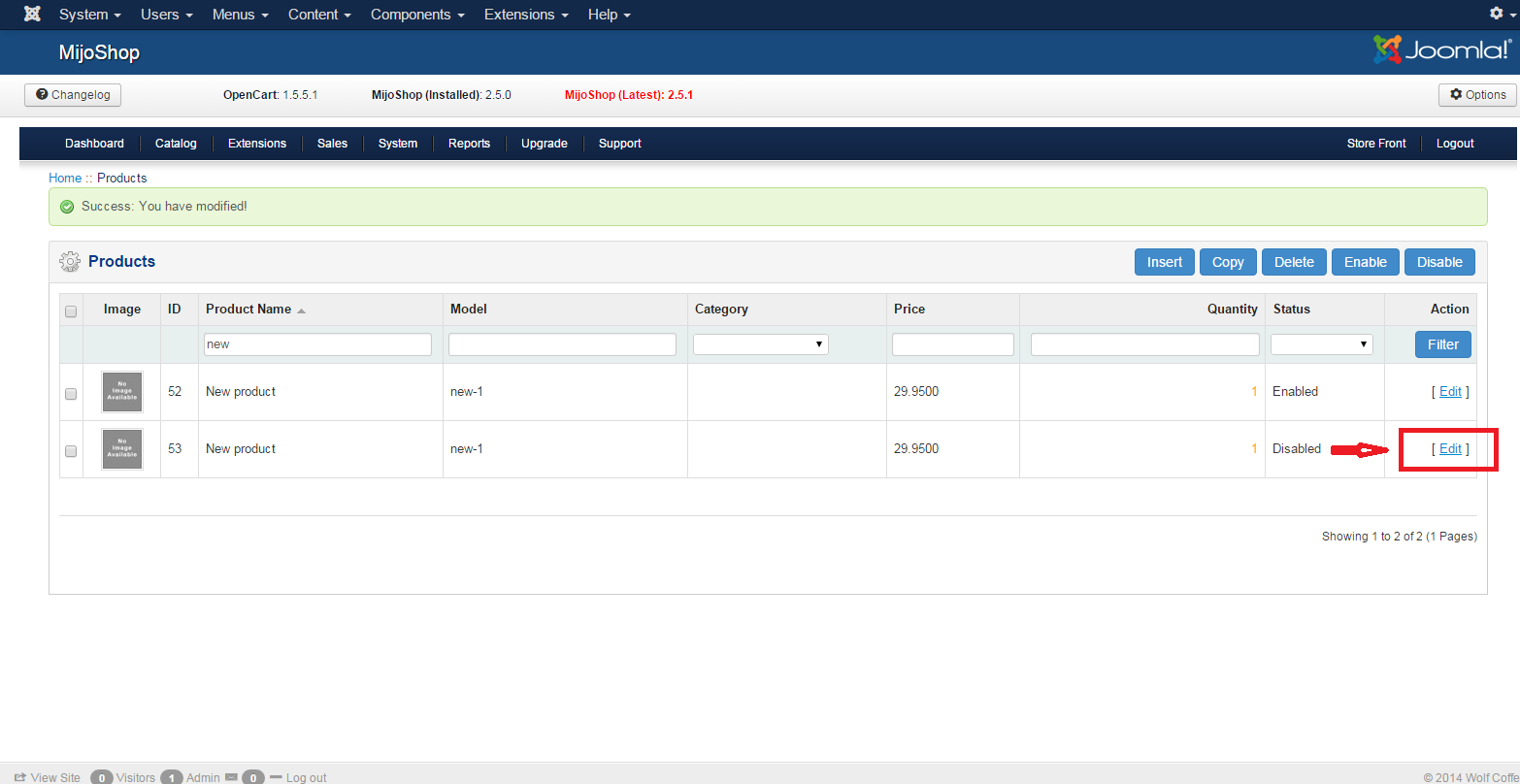Click the sort arrow beside Product Name
Viewport: 1520px width, 784px height.
301,310
